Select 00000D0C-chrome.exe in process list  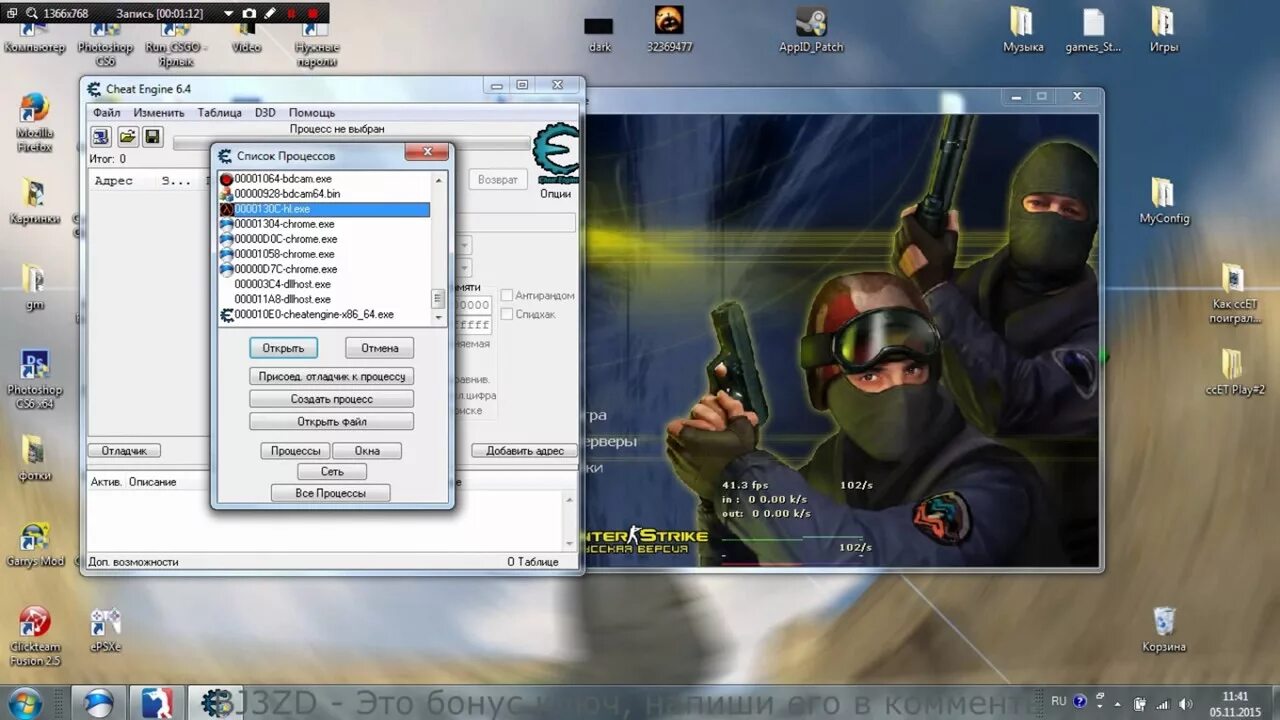pyautogui.click(x=325, y=239)
